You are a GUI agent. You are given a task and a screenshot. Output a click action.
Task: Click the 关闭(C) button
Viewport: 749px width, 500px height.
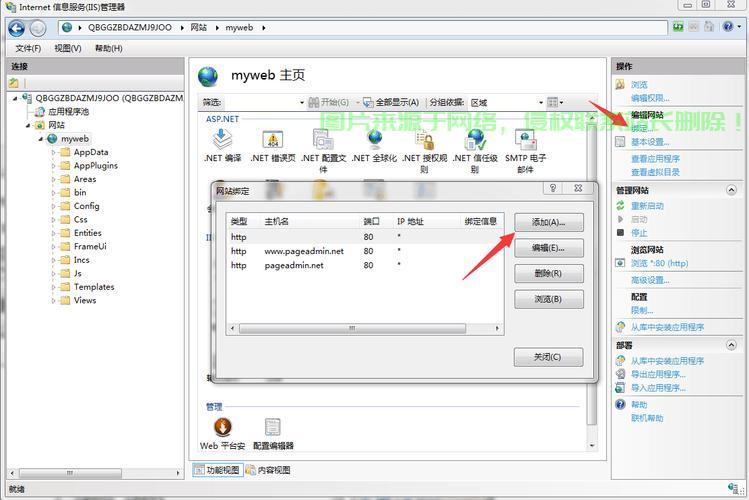[548, 357]
